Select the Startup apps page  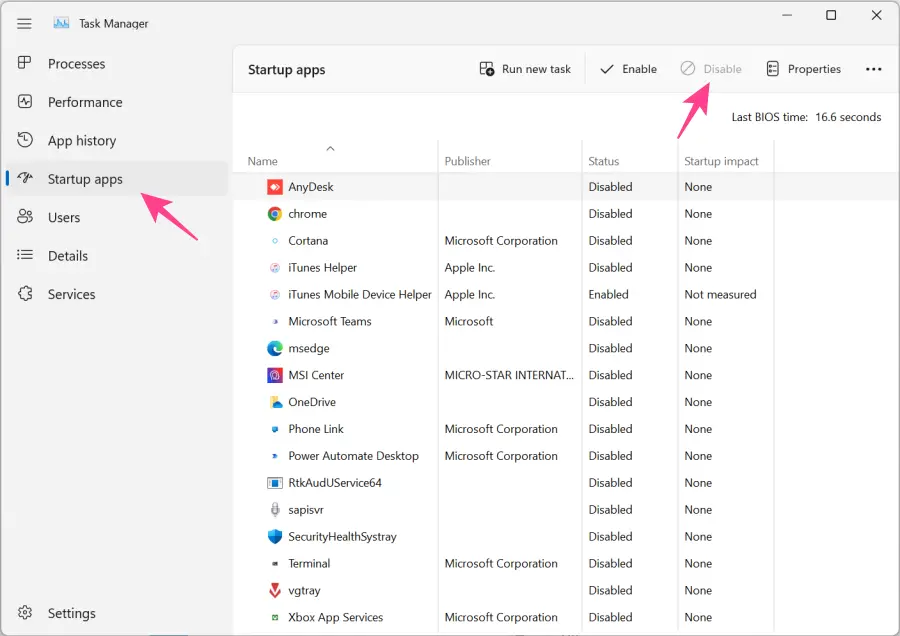click(117, 179)
